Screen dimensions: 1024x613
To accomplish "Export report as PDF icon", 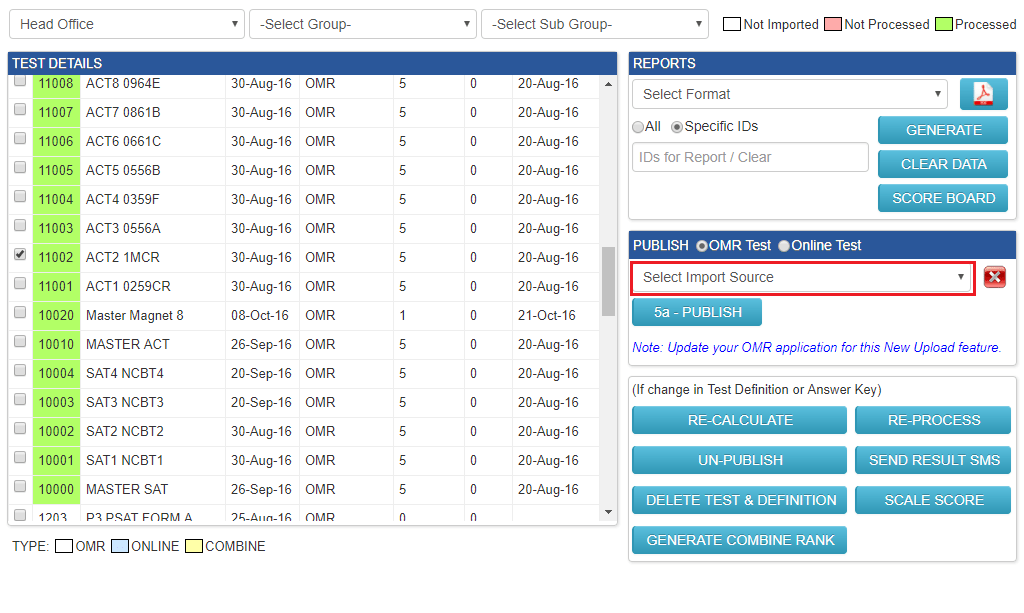I will point(984,94).
